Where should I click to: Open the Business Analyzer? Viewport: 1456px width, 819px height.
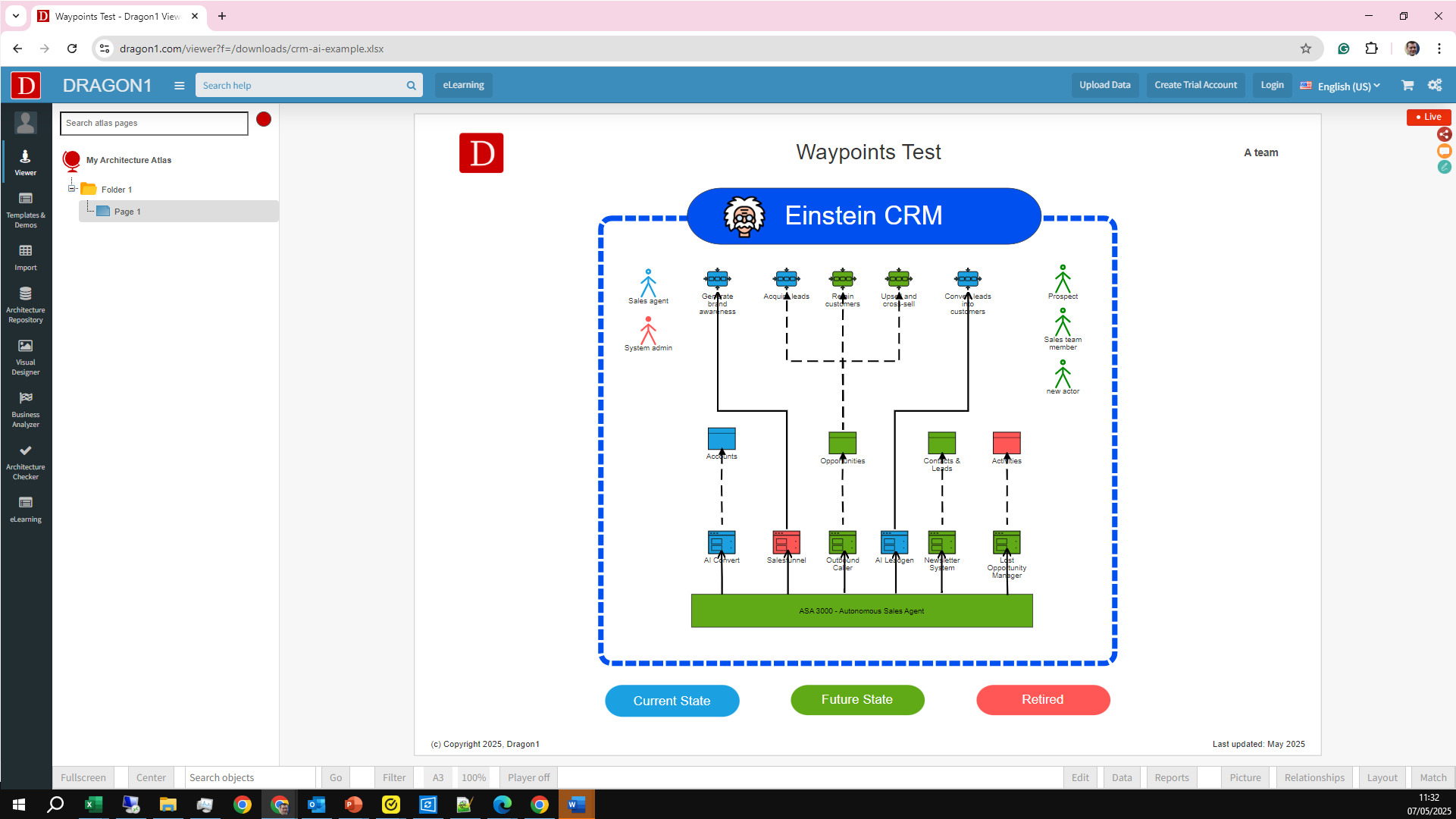pyautogui.click(x=26, y=409)
